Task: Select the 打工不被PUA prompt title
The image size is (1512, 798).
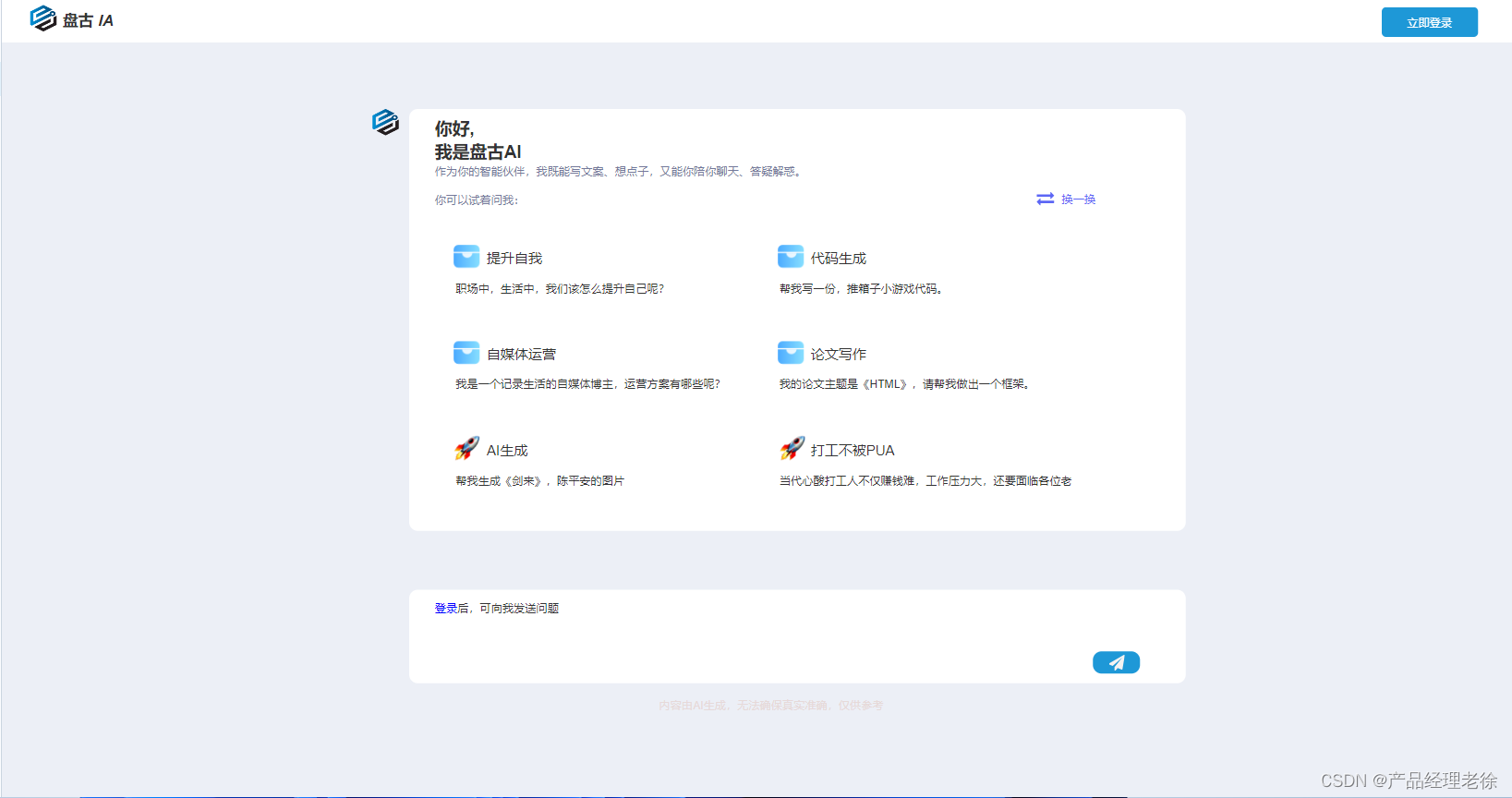Action: coord(853,451)
